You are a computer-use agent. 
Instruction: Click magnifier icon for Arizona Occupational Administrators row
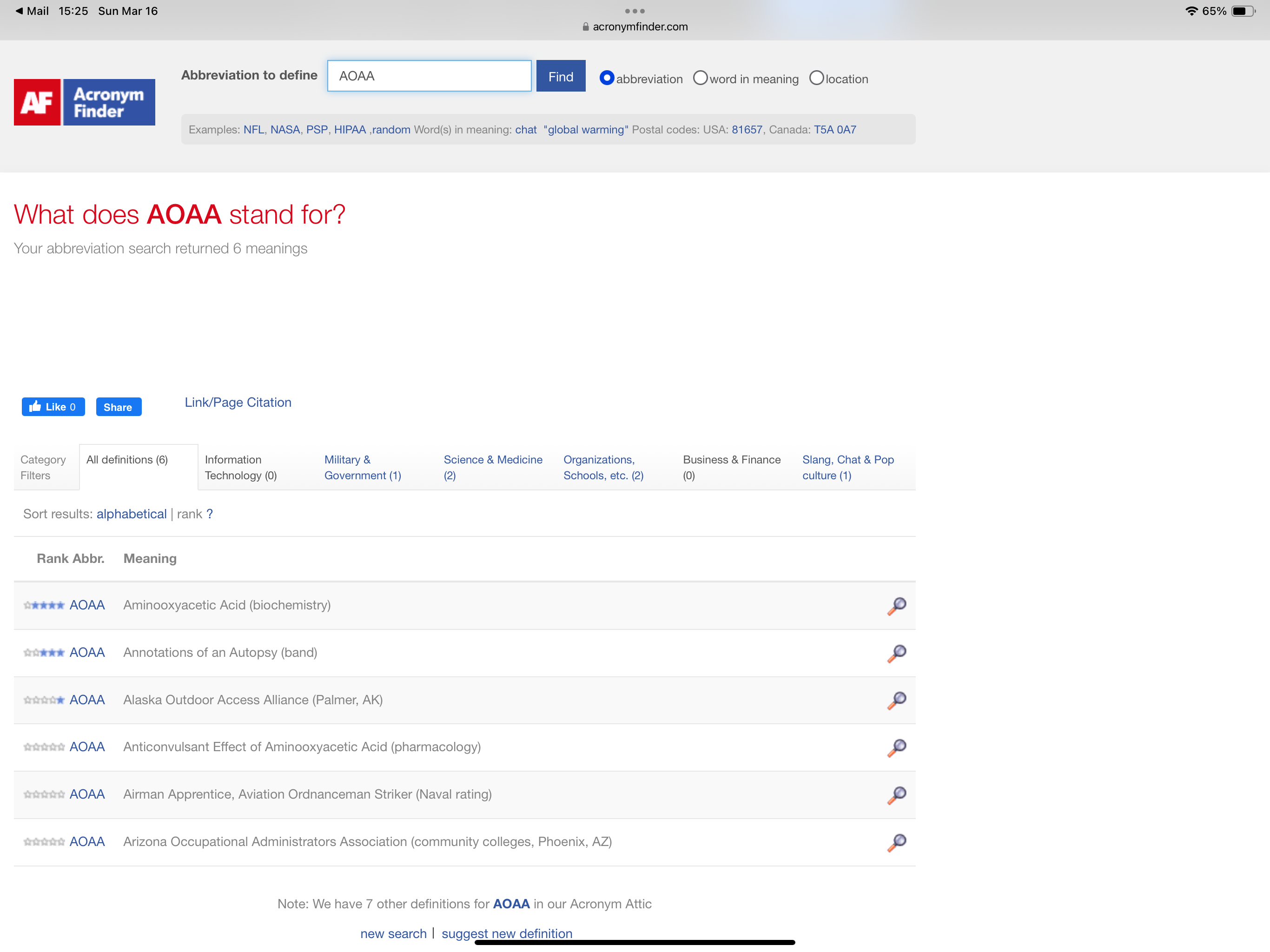pyautogui.click(x=896, y=842)
